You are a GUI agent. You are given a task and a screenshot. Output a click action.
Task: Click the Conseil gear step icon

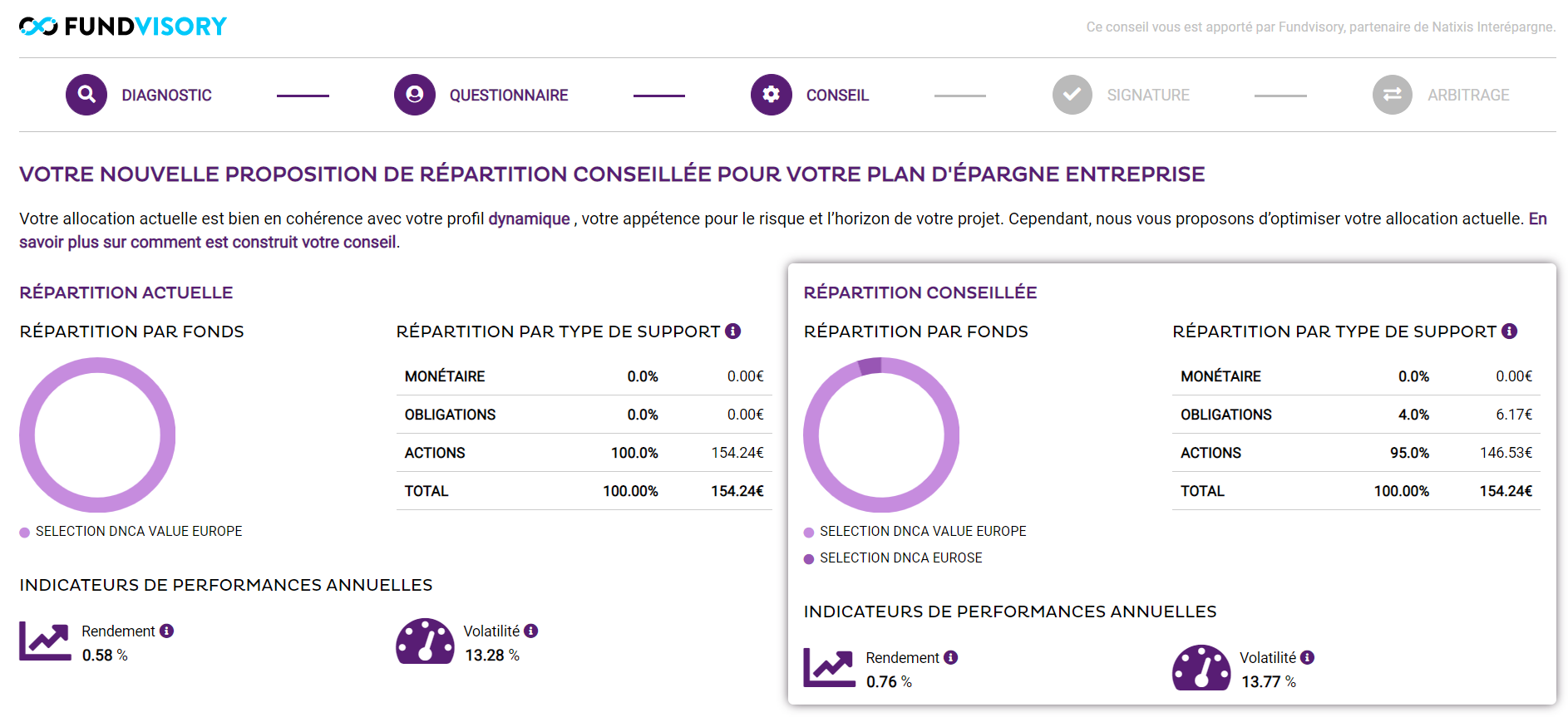[x=771, y=95]
